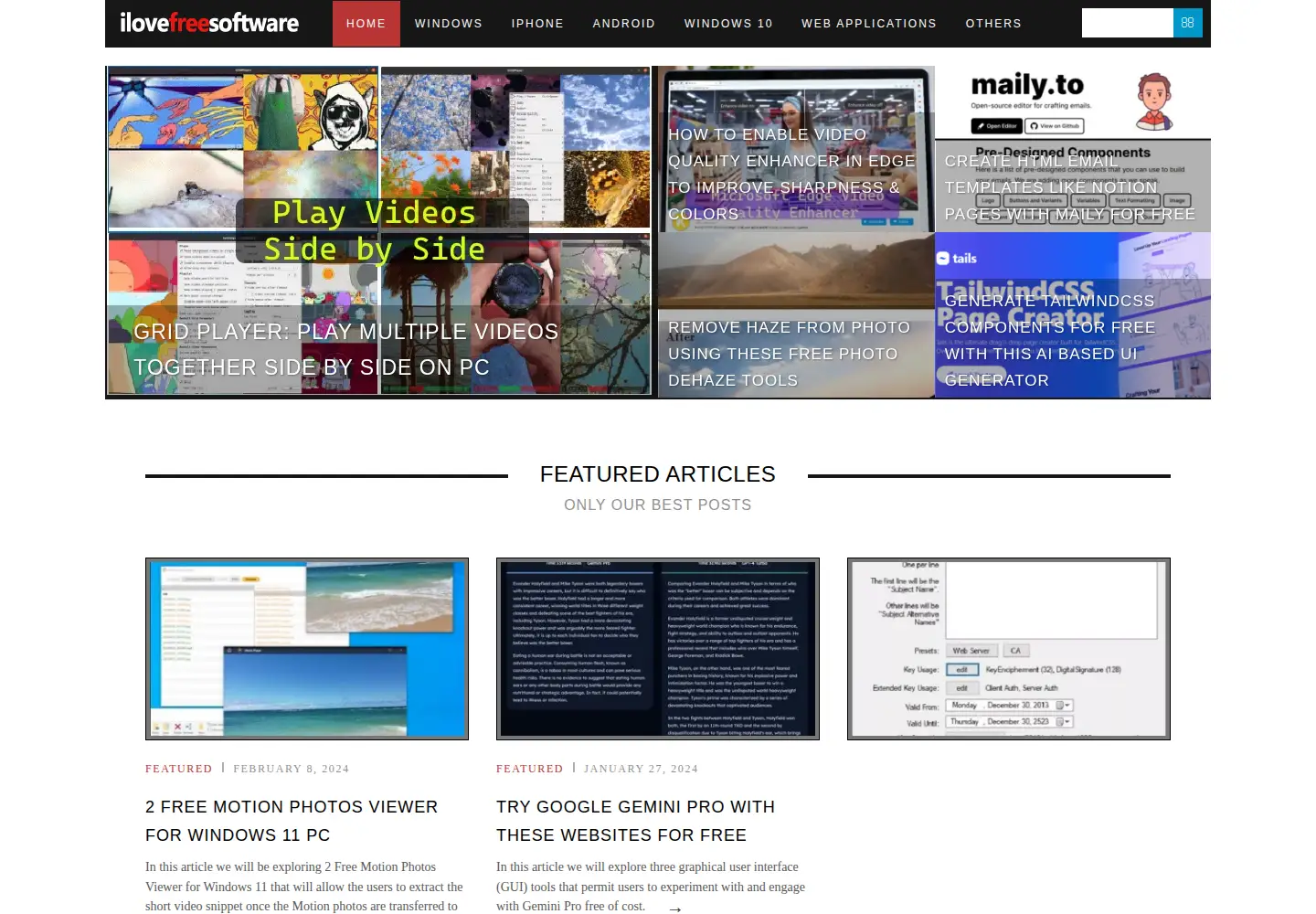Open the Windows menu item
Screen dimensions: 1316x914
pyautogui.click(x=449, y=24)
